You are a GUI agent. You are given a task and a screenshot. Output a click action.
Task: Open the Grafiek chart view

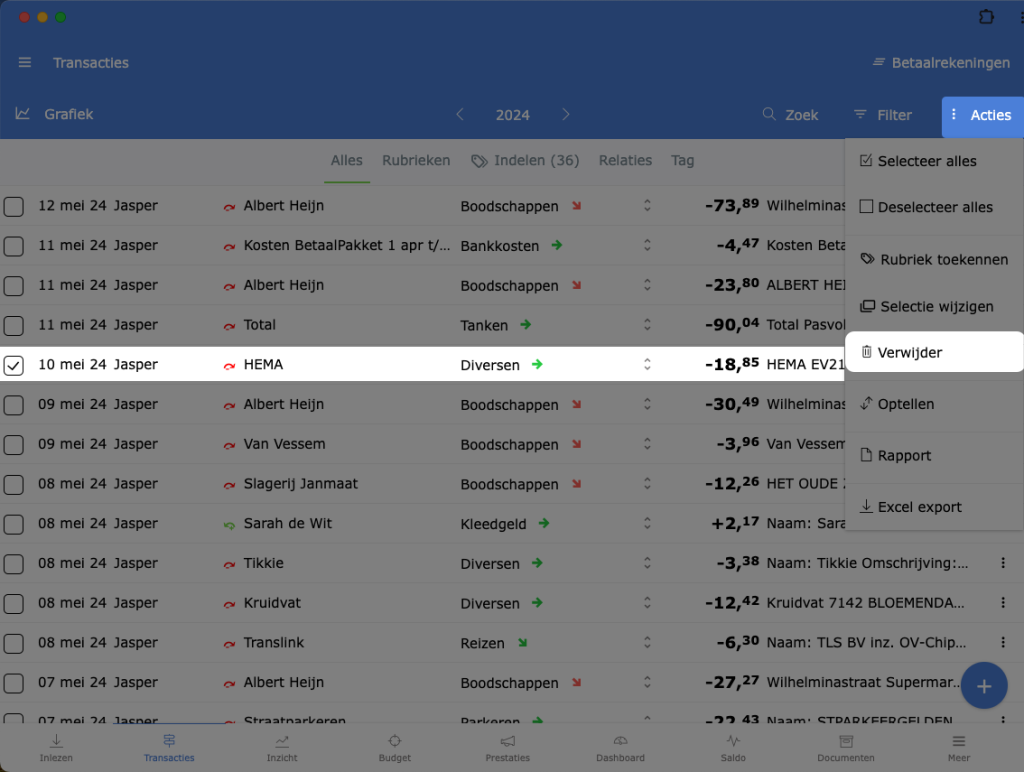click(55, 115)
